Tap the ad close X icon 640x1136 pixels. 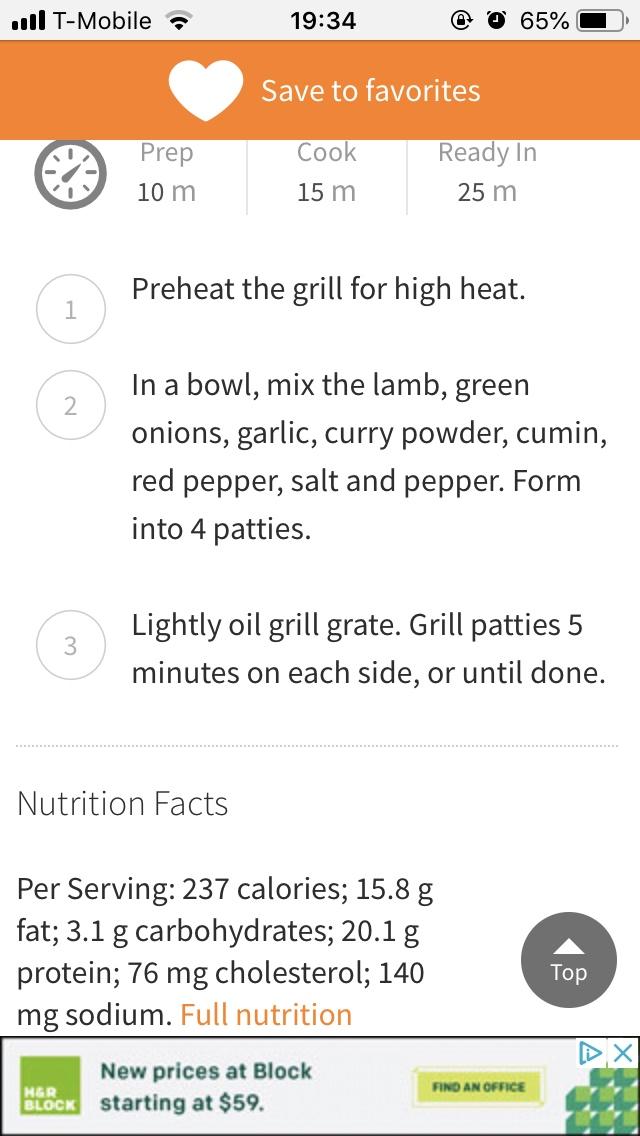point(622,1053)
